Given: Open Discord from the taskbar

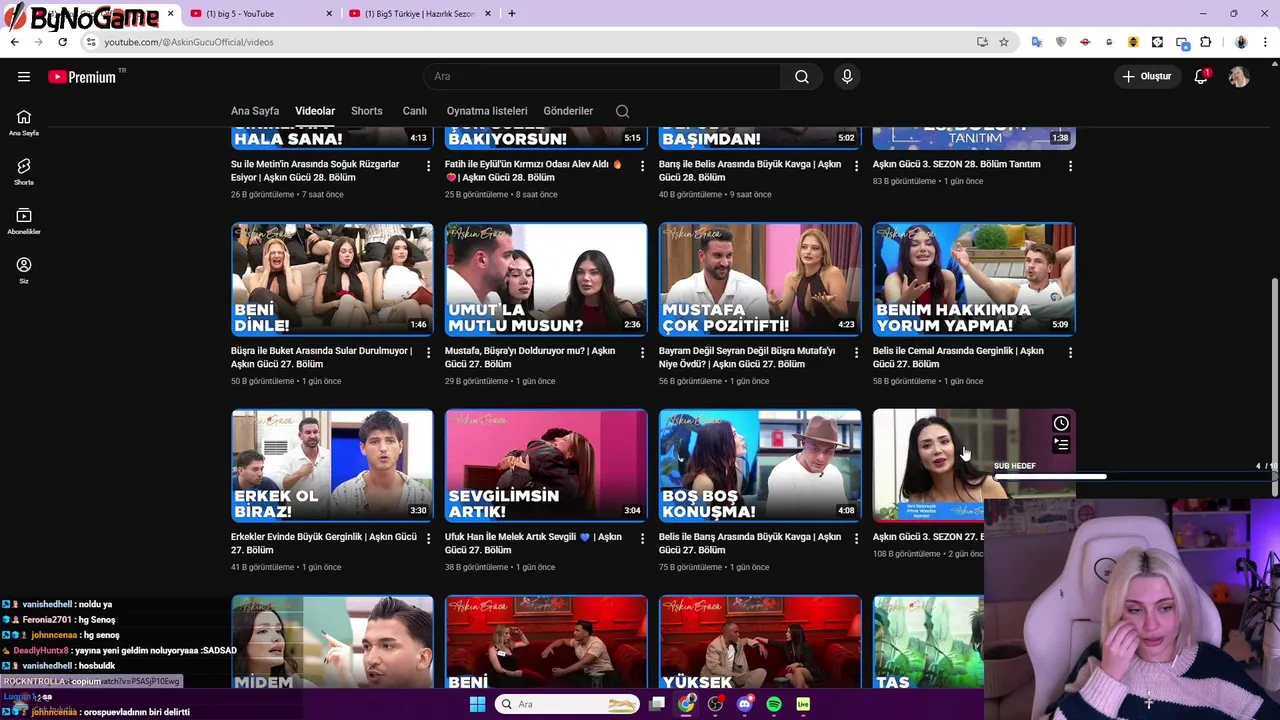Looking at the screenshot, I should pos(744,704).
